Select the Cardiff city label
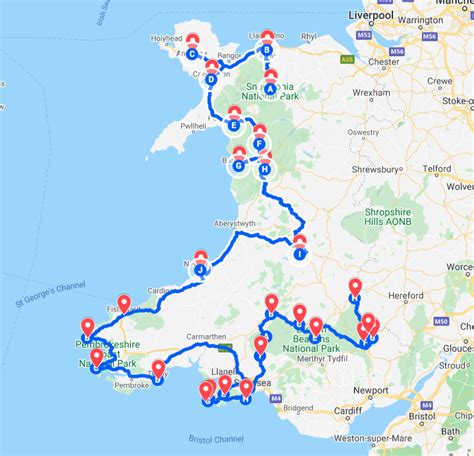474x456 pixels. (x=348, y=411)
